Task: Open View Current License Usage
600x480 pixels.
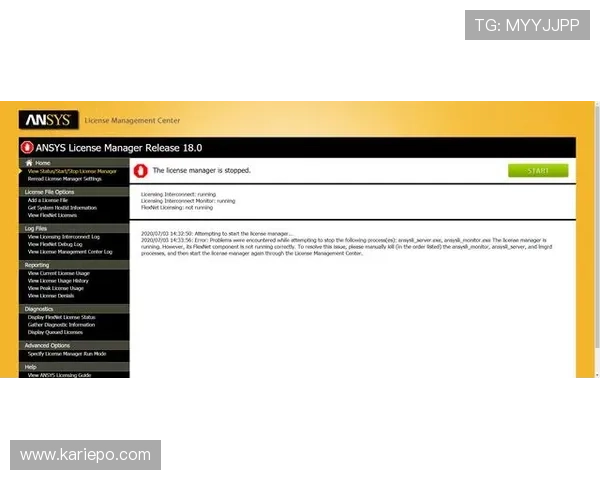Action: [58, 273]
